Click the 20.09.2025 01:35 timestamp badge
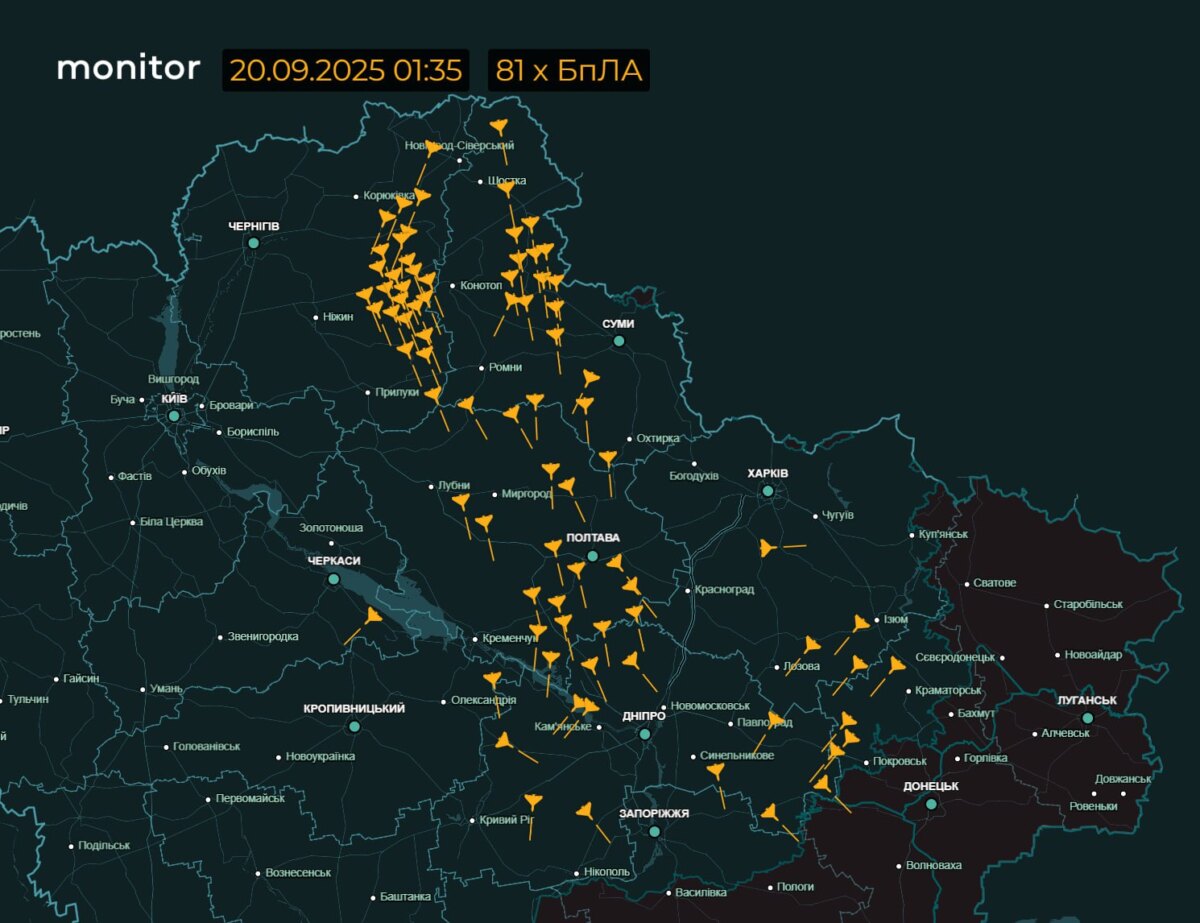 click(345, 70)
